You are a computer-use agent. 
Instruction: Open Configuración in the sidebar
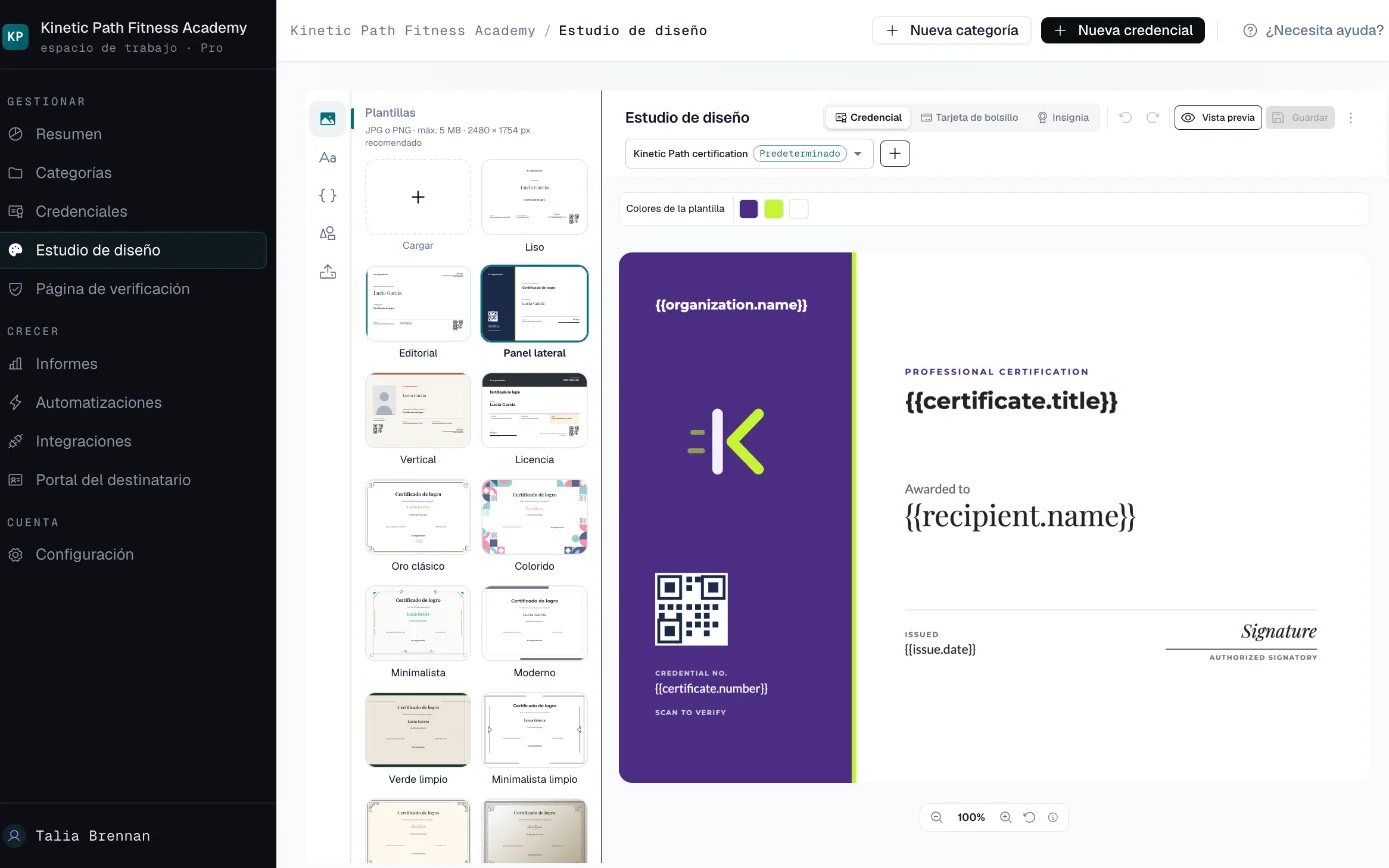coord(133,555)
